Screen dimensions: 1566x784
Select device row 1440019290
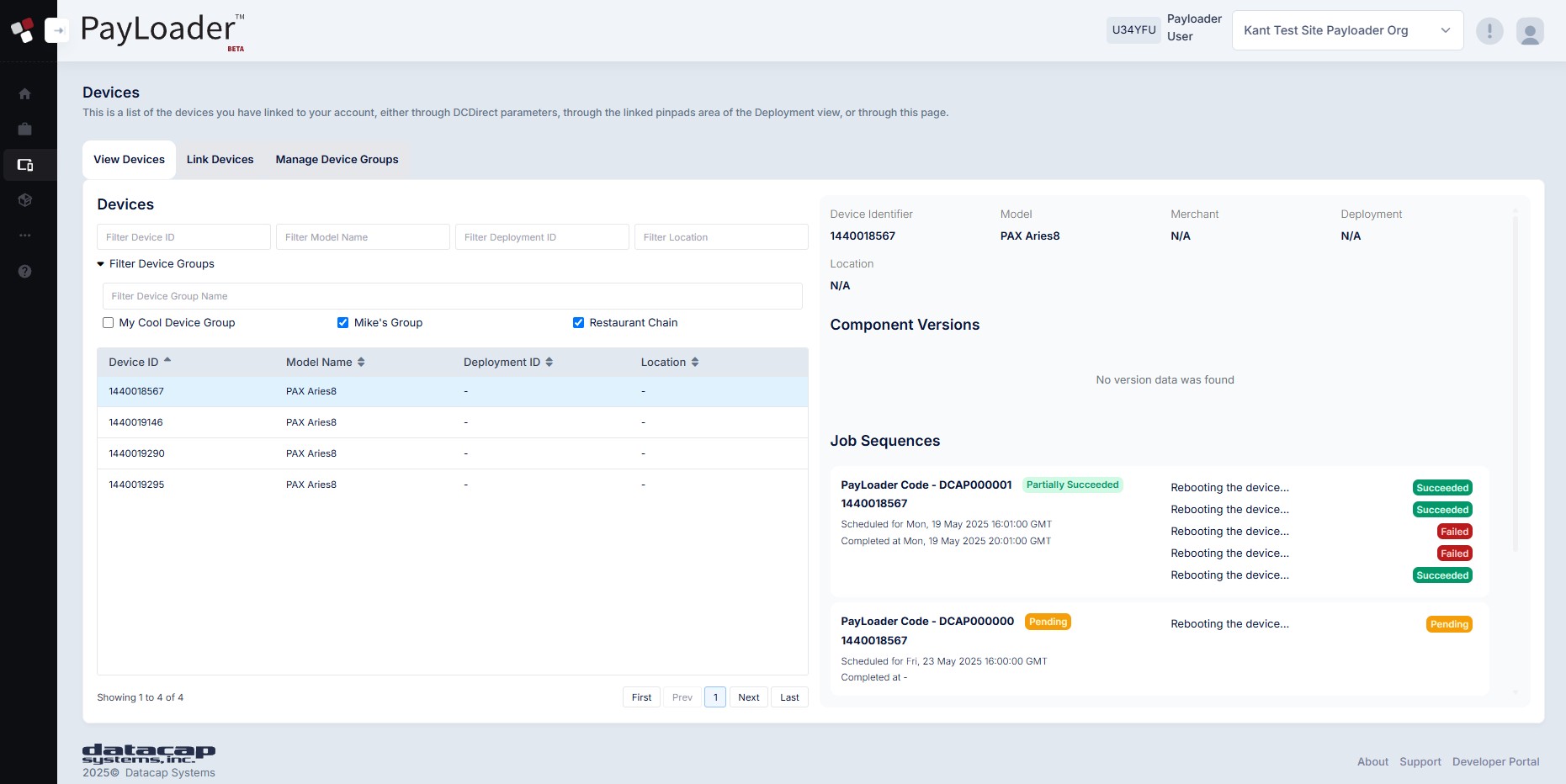453,453
